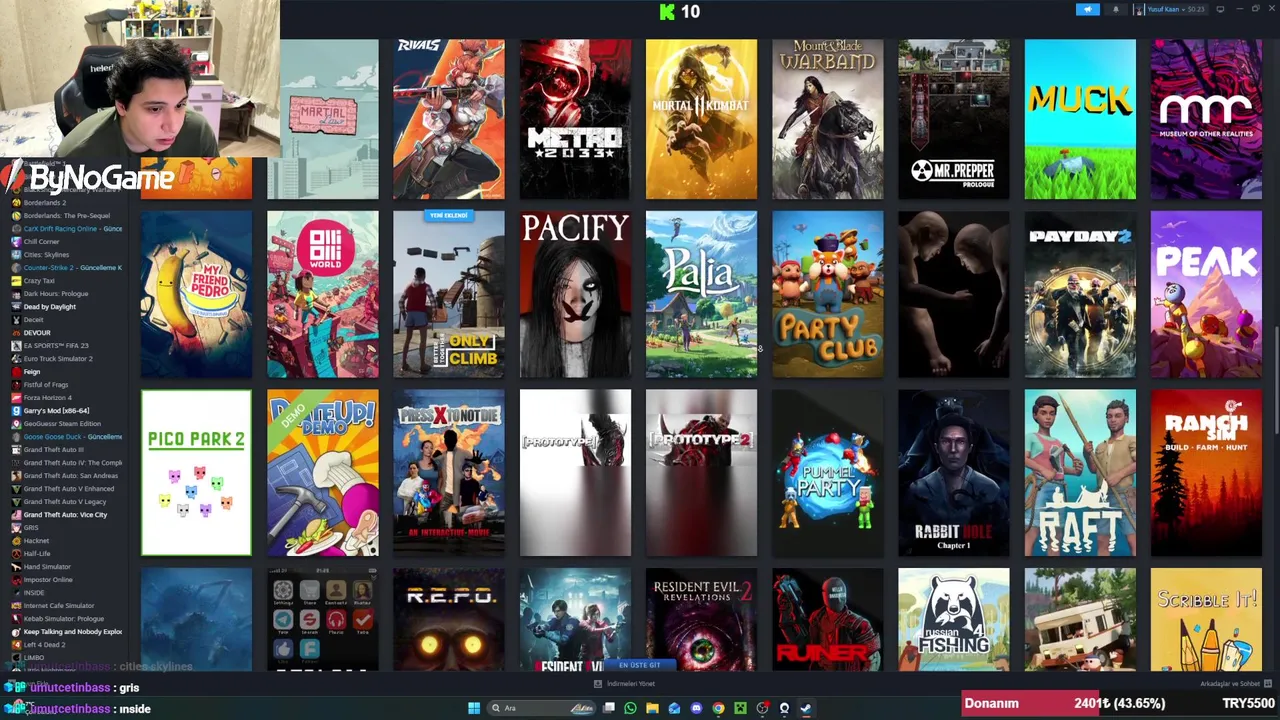This screenshot has width=1280, height=720.
Task: Open the Ranch Sim game cover
Action: pyautogui.click(x=1206, y=473)
